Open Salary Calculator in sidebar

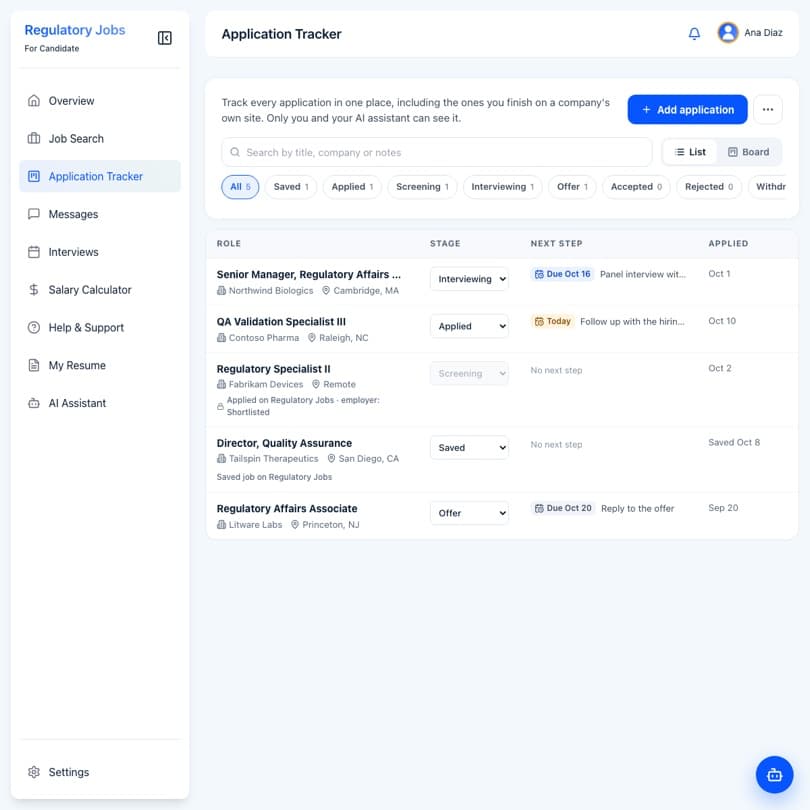pyautogui.click(x=100, y=290)
